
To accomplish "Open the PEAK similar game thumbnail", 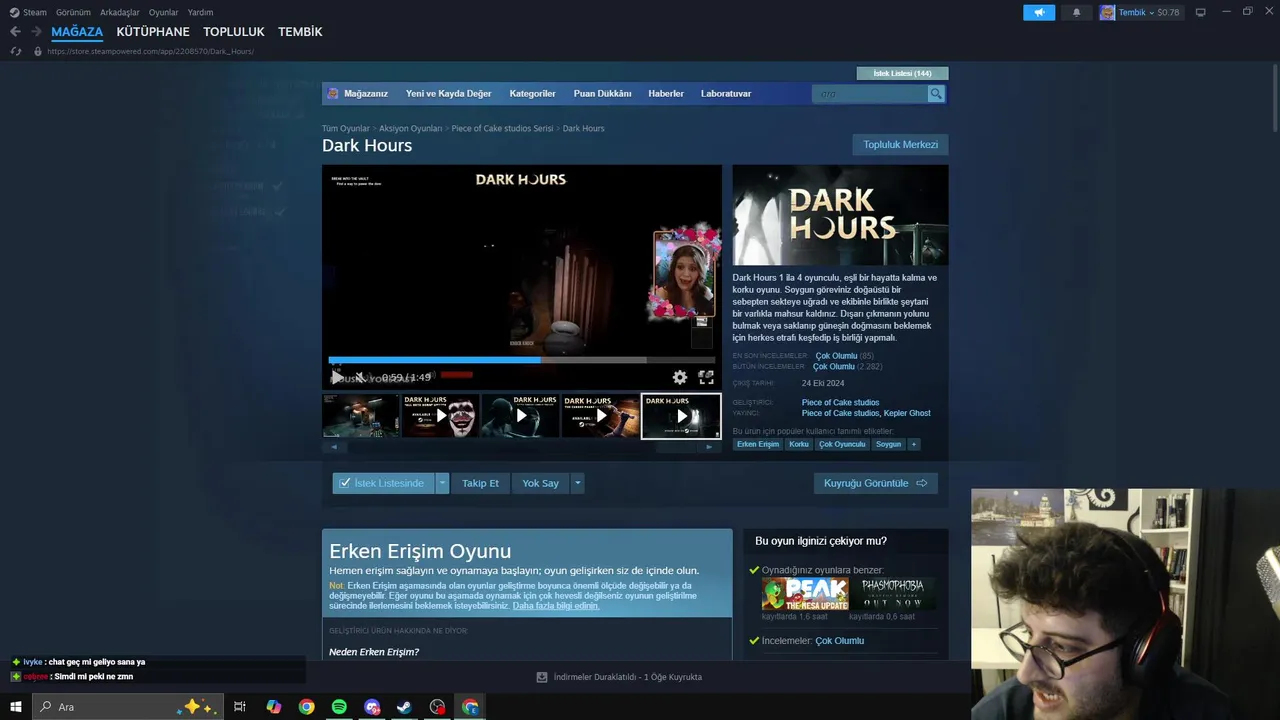I will (x=805, y=594).
